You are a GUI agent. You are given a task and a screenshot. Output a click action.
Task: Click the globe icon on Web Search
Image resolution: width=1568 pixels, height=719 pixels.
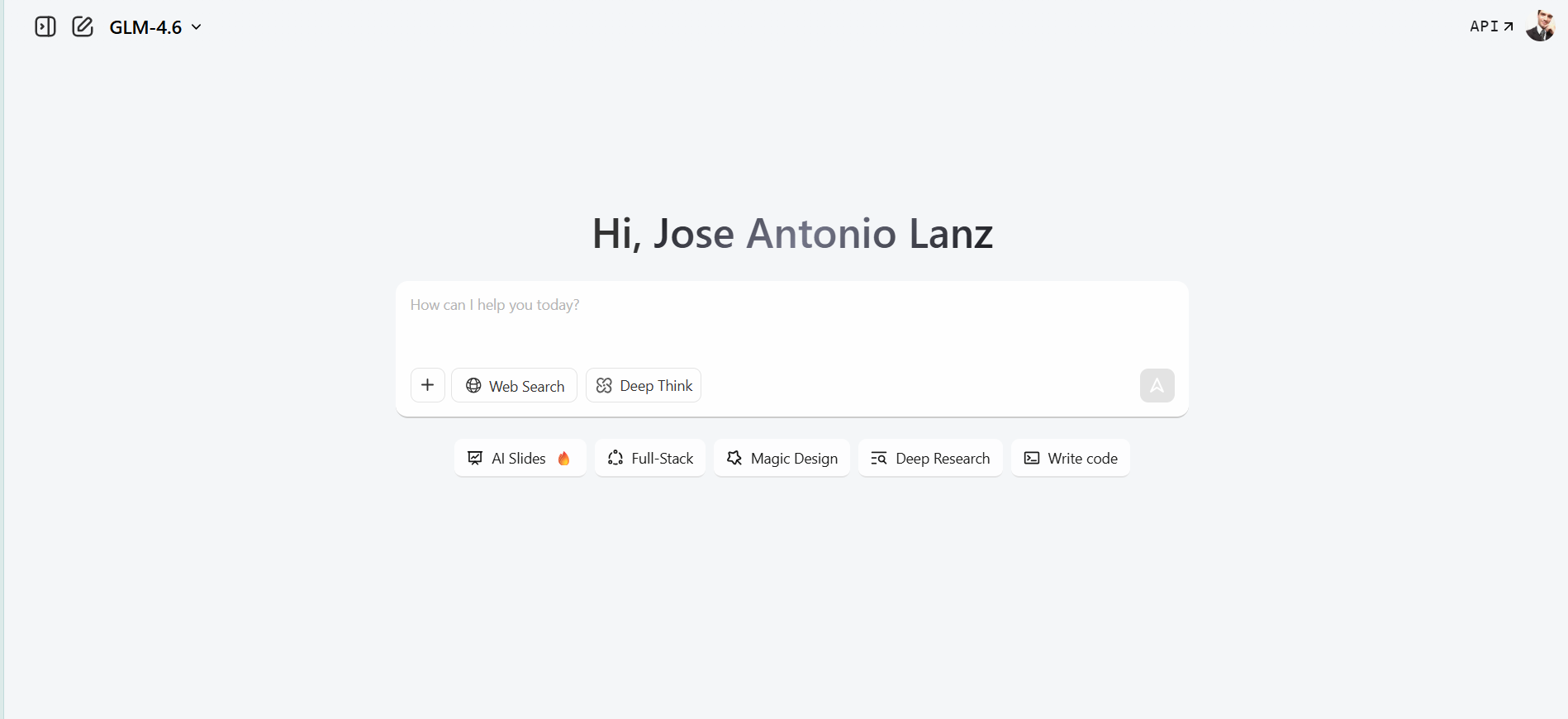click(x=473, y=386)
